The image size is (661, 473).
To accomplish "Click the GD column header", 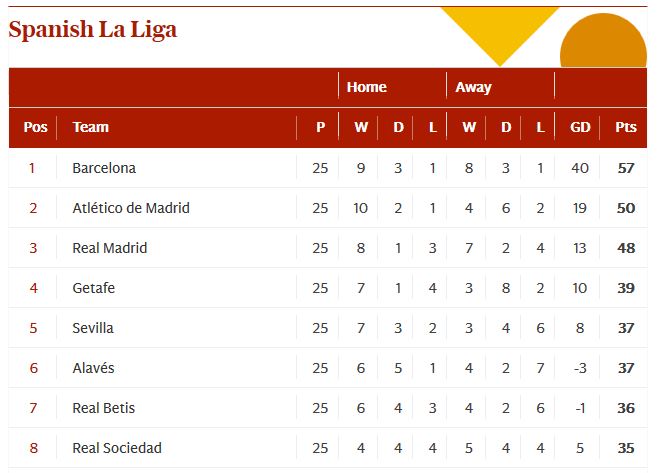I will click(580, 127).
